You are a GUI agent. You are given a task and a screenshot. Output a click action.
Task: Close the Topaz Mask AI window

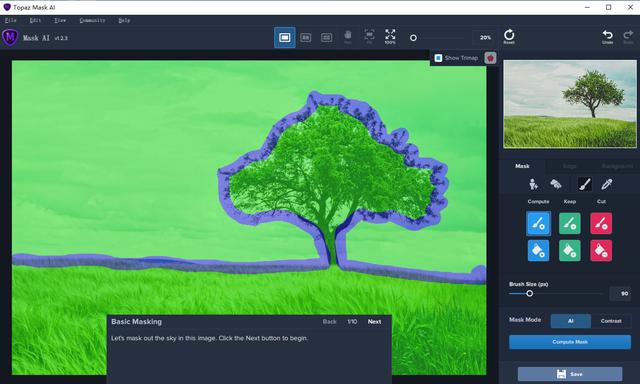tap(630, 7)
